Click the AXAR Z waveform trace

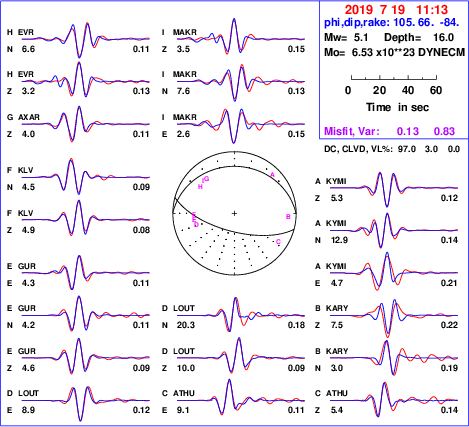coord(86,124)
